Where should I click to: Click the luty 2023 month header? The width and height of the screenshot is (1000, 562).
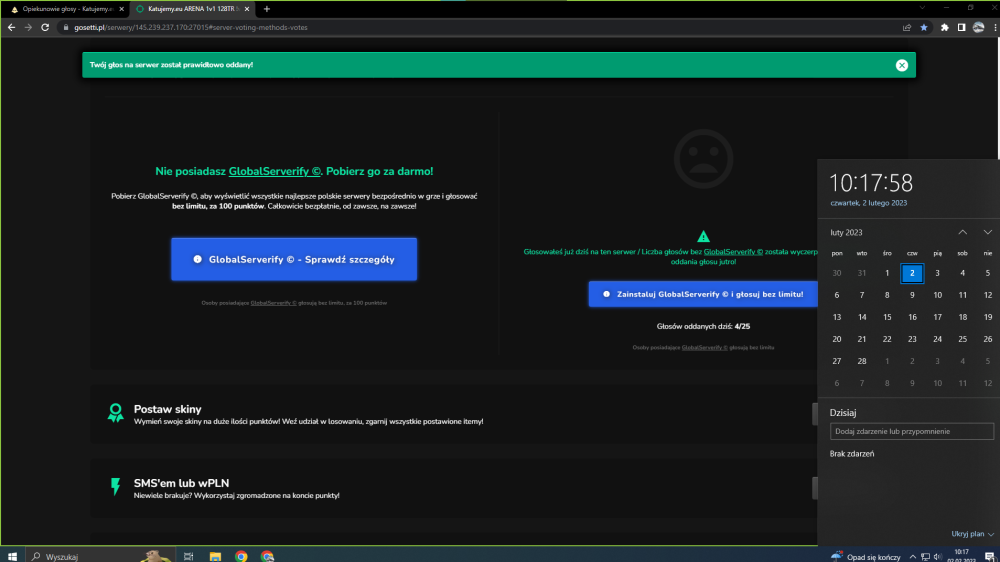[846, 232]
